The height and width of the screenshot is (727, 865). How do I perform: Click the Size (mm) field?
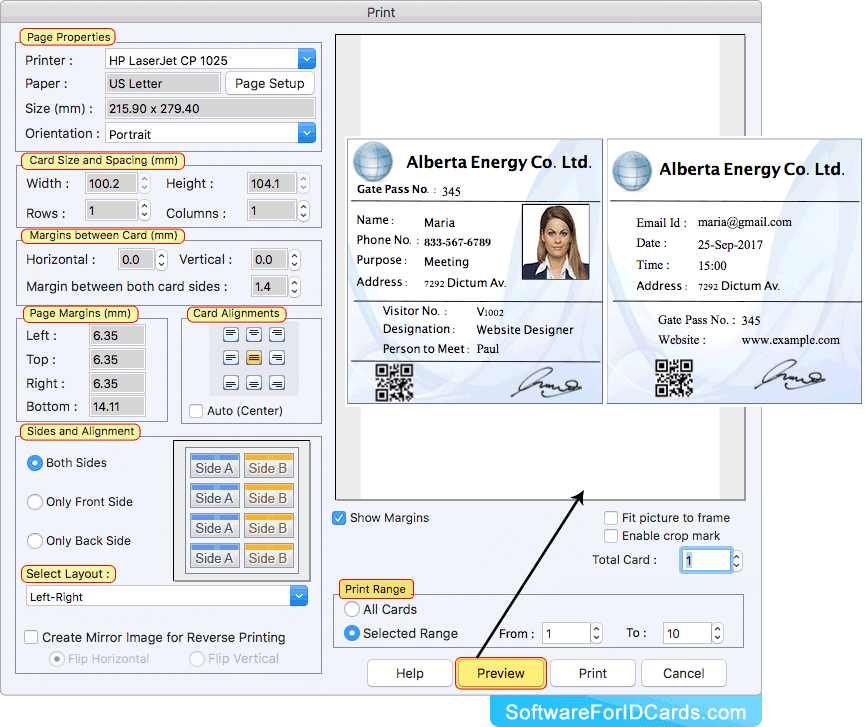pyautogui.click(x=210, y=108)
